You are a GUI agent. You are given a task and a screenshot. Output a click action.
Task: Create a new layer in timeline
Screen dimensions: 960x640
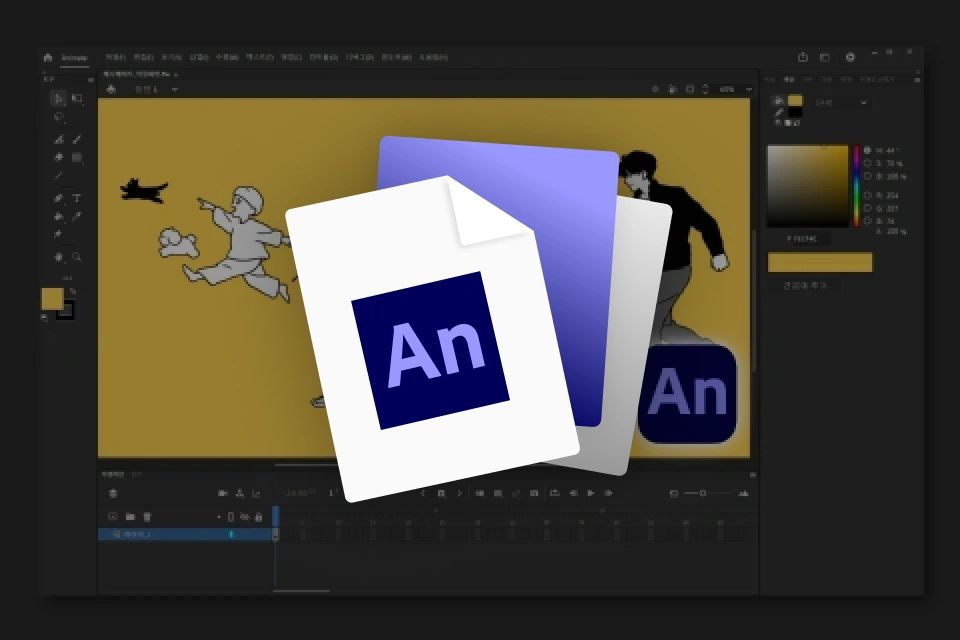pos(113,517)
